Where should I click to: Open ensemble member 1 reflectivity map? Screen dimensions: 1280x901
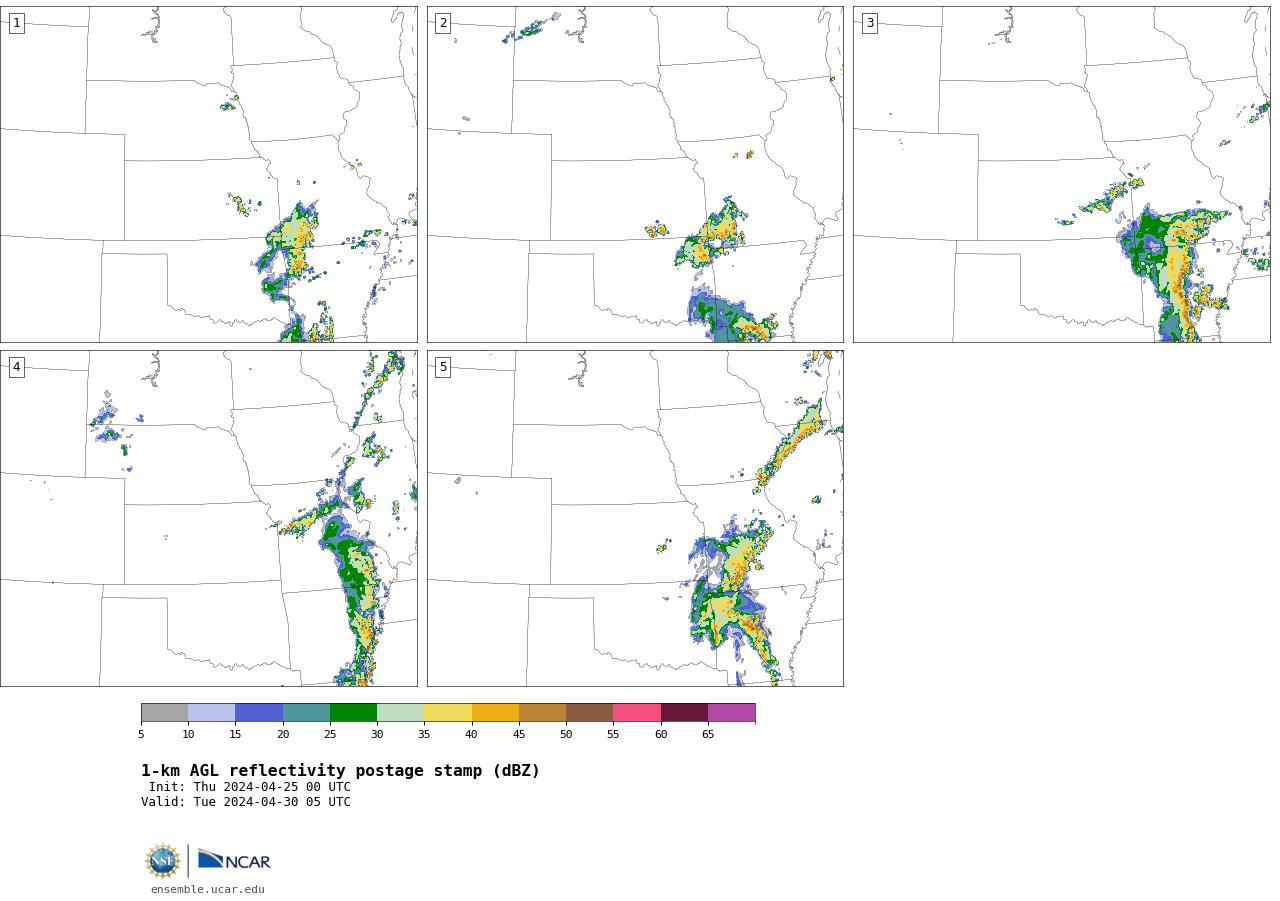[208, 174]
